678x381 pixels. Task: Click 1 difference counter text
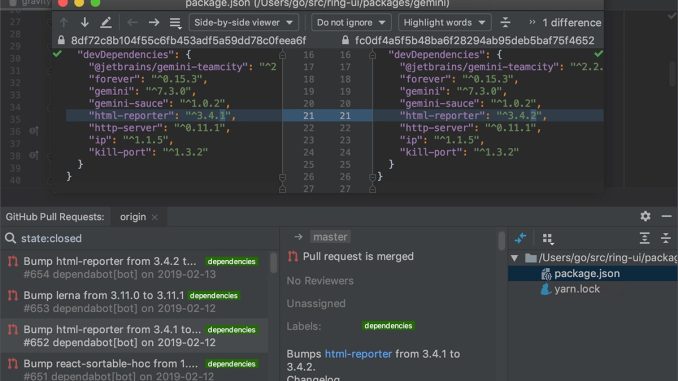pyautogui.click(x=572, y=22)
